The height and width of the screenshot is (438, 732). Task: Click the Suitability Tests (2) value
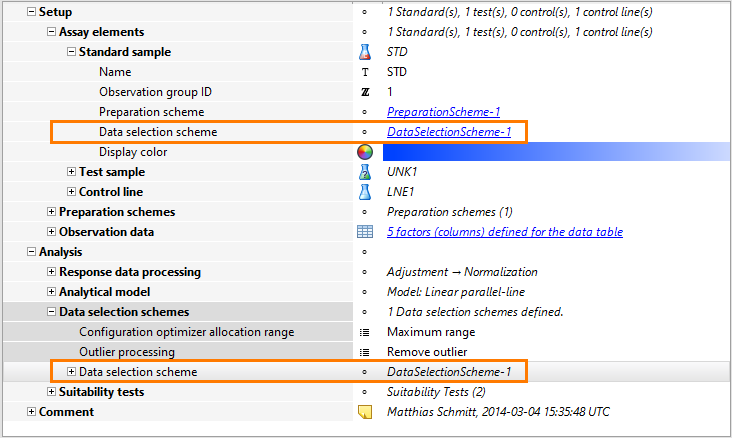click(x=436, y=392)
